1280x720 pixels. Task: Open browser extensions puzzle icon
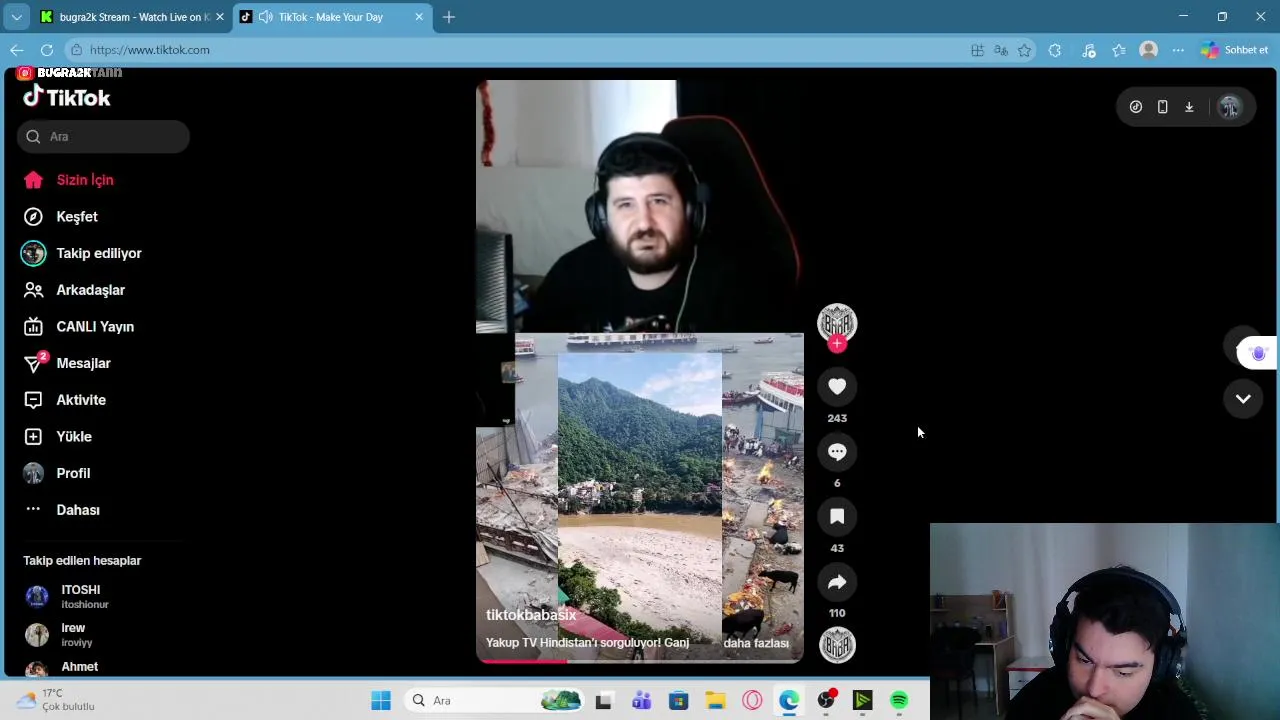(x=1055, y=50)
